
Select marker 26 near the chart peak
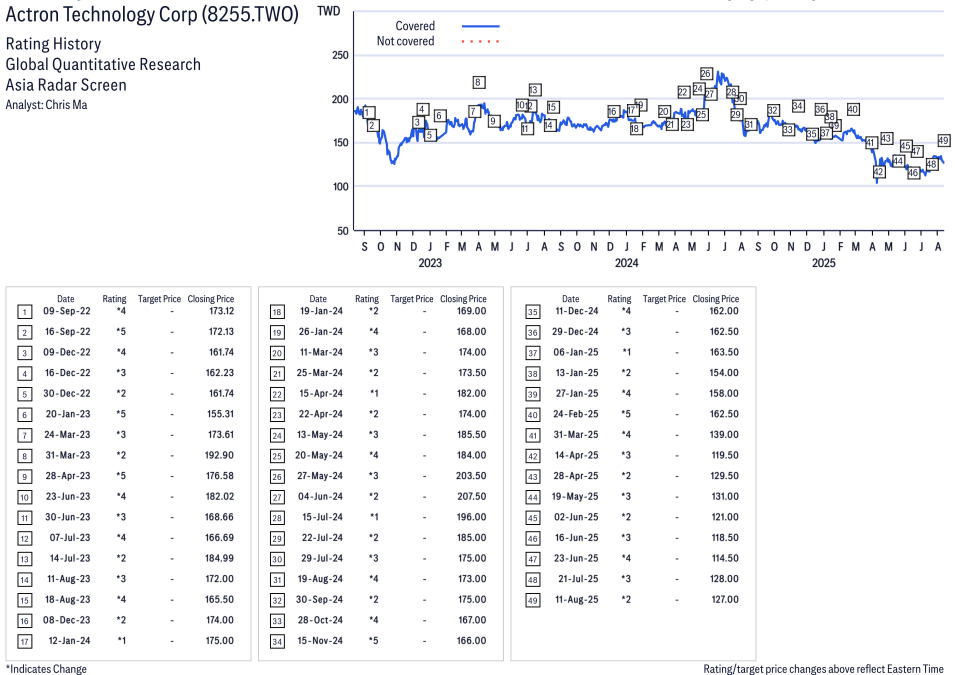(x=706, y=73)
